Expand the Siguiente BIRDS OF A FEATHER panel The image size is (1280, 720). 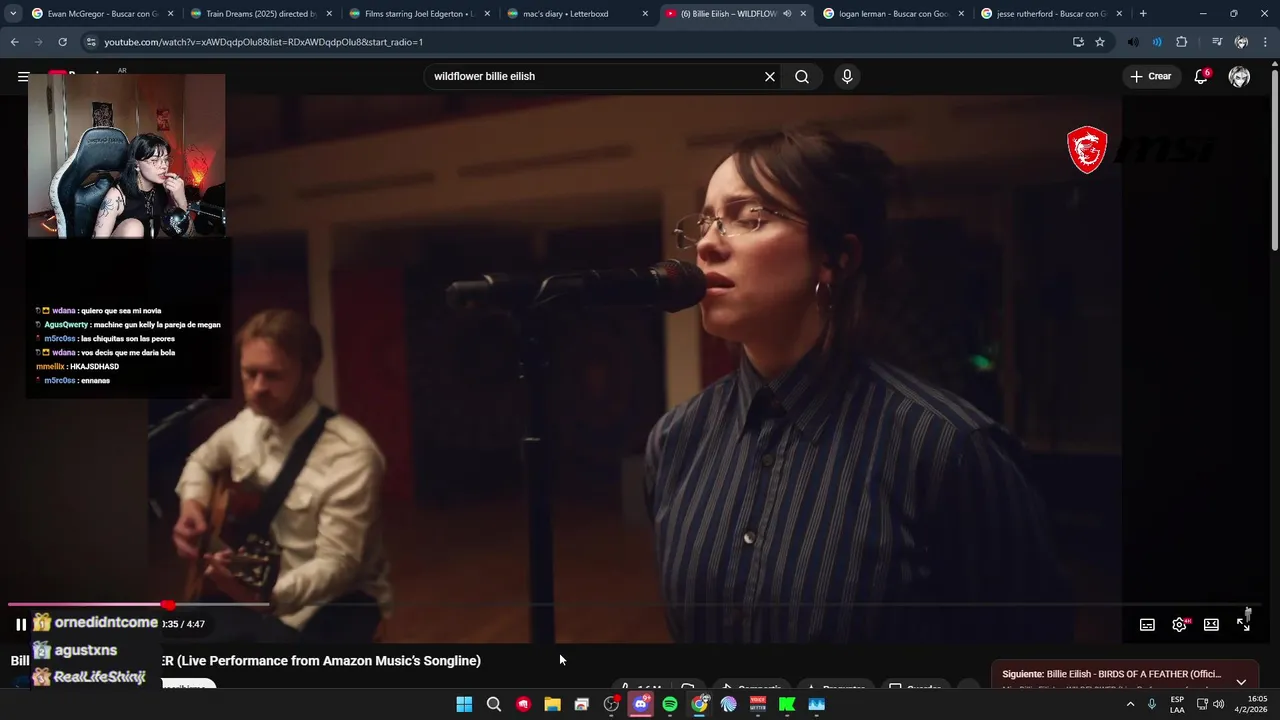tap(1241, 681)
